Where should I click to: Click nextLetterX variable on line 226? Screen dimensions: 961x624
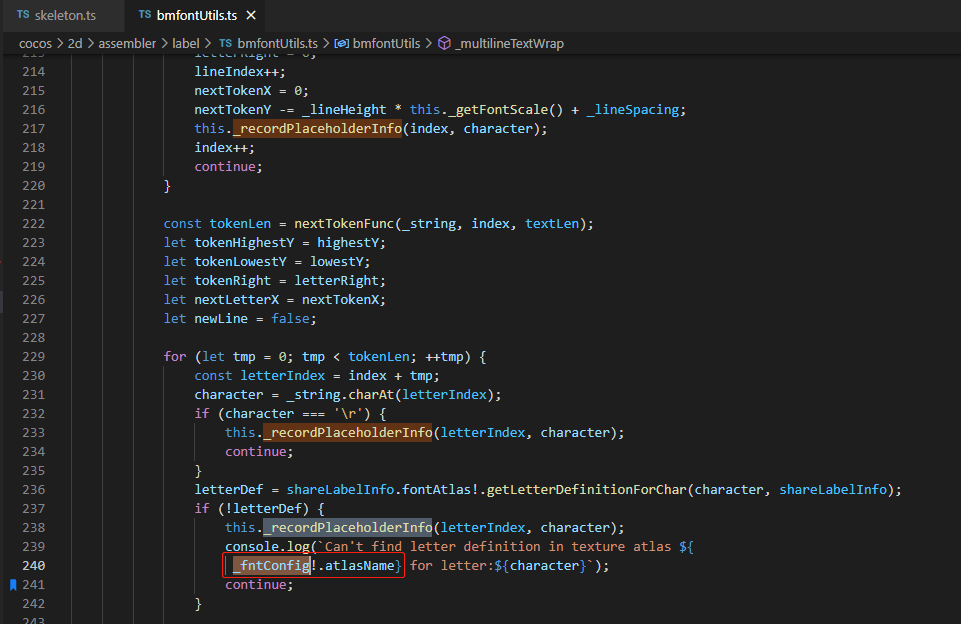pyautogui.click(x=237, y=300)
